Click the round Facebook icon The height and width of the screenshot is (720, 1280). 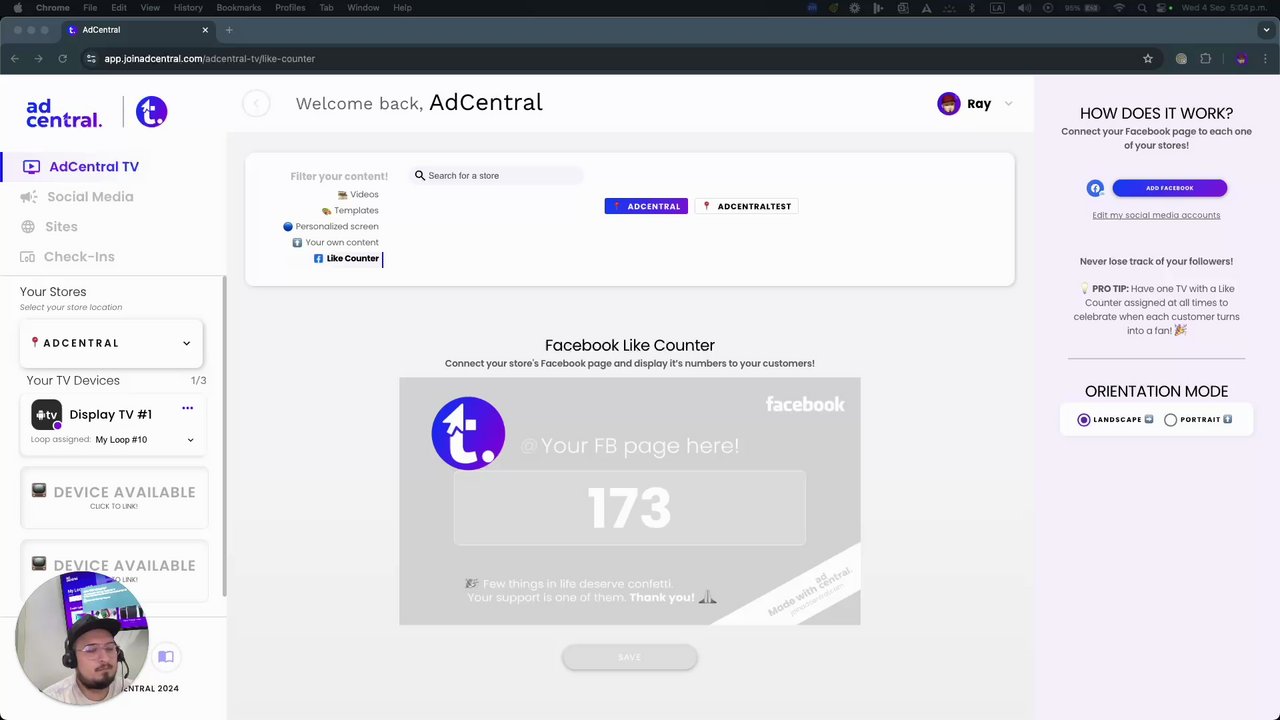click(x=1095, y=188)
